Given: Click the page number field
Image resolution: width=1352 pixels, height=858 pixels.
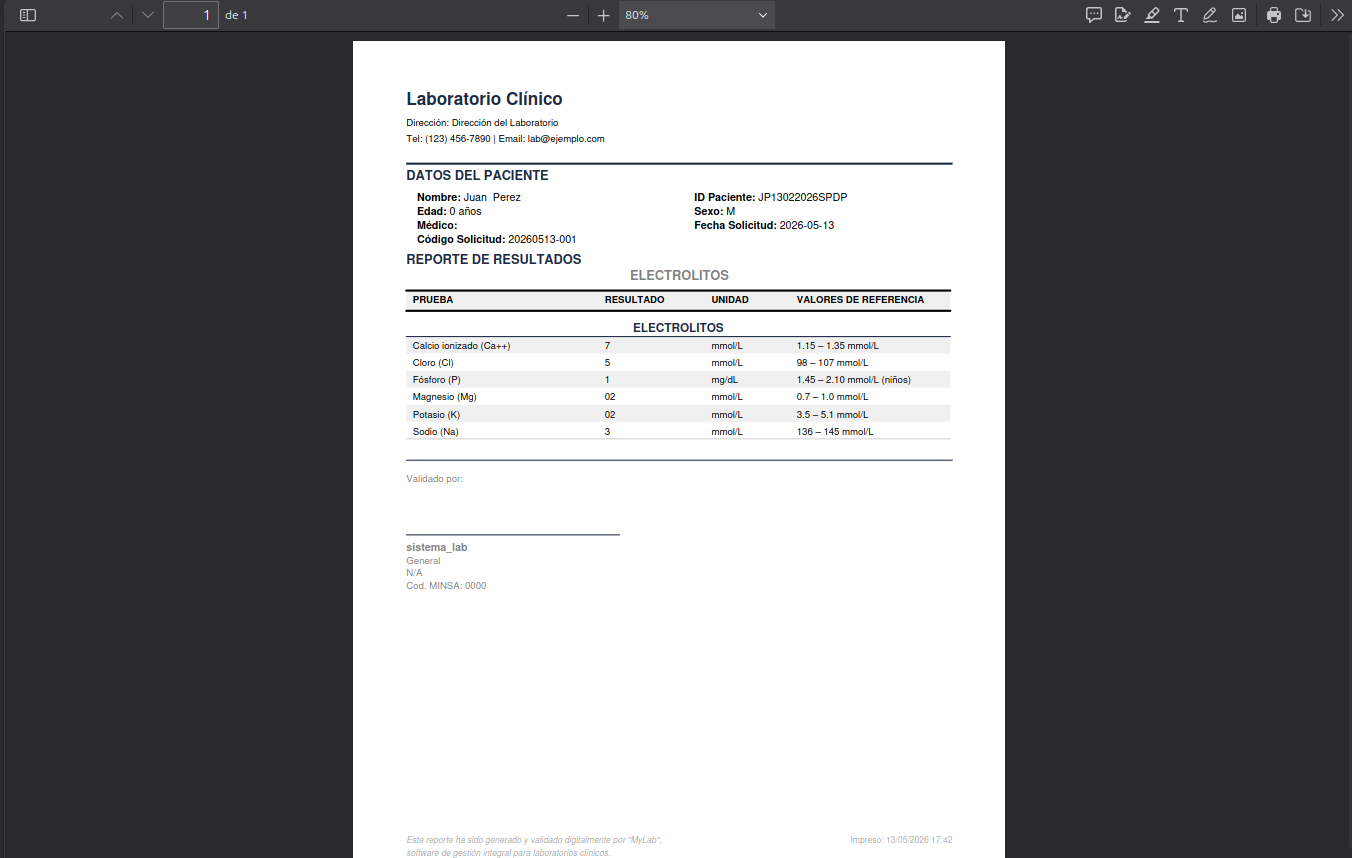Looking at the screenshot, I should (191, 15).
